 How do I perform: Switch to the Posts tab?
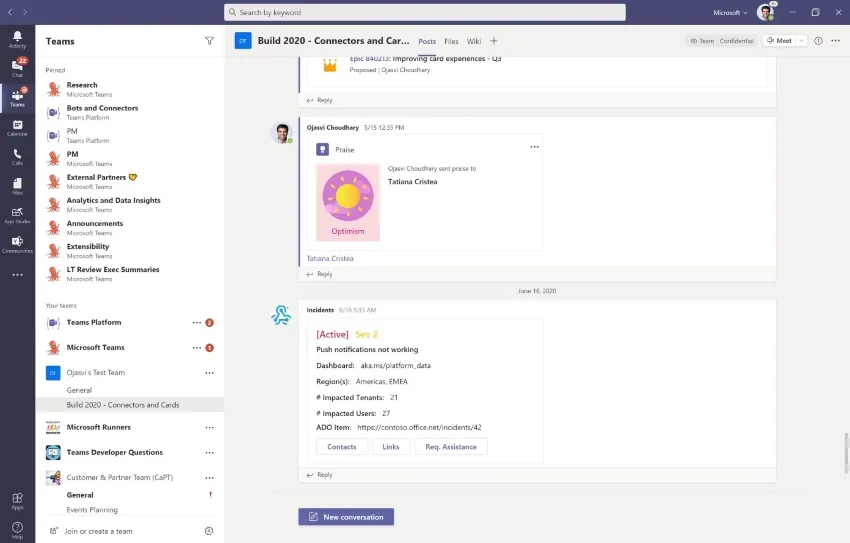[427, 41]
